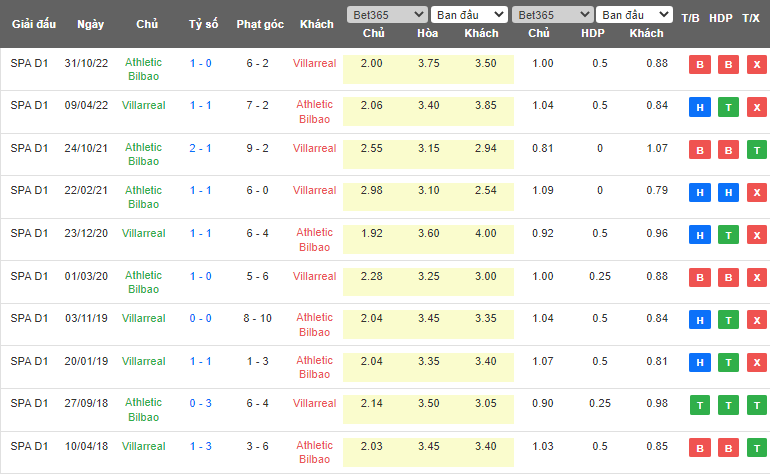
Task: Click the HDP badge in the 10/04/18 row
Action: click(728, 448)
